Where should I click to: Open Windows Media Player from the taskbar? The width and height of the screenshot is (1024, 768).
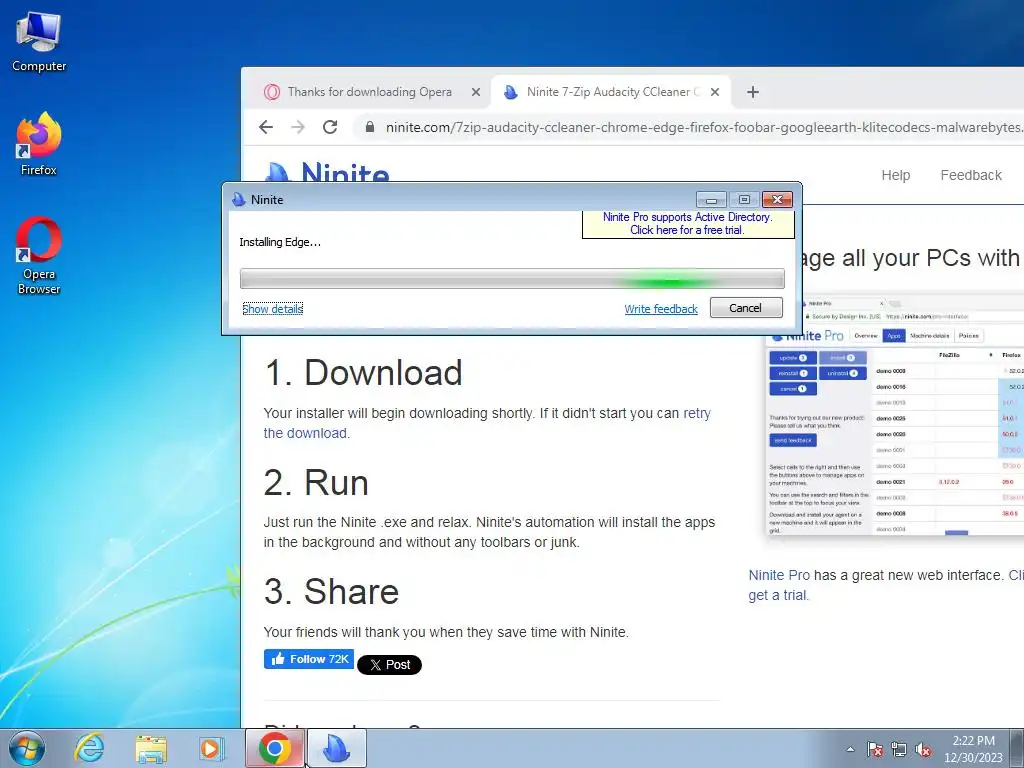(x=212, y=748)
